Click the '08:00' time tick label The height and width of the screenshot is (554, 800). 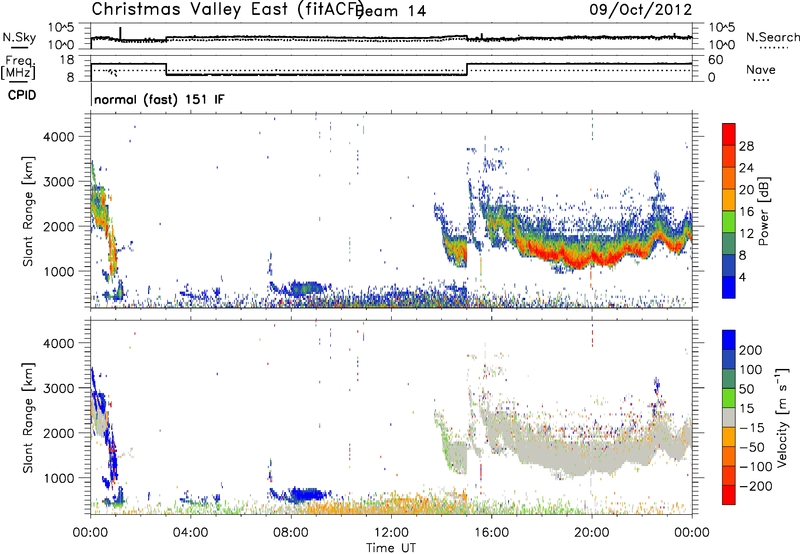(291, 533)
